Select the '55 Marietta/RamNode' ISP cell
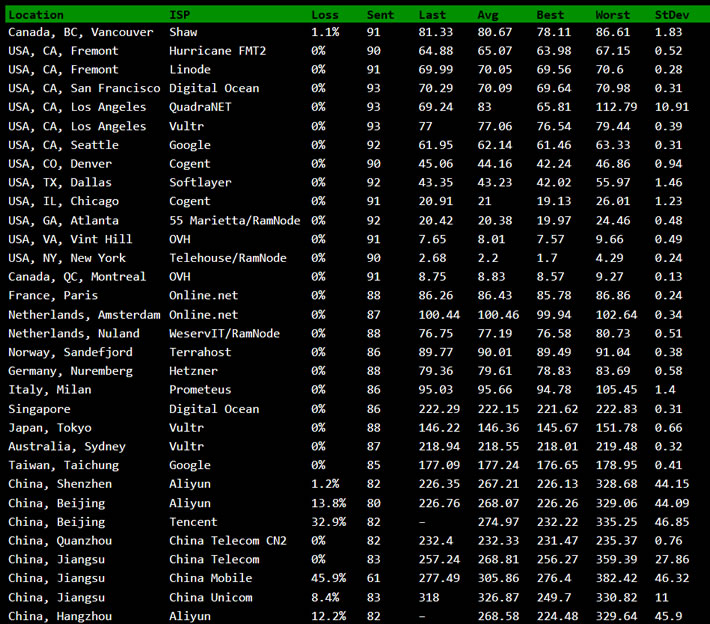Viewport: 710px width, 624px height. click(x=235, y=221)
